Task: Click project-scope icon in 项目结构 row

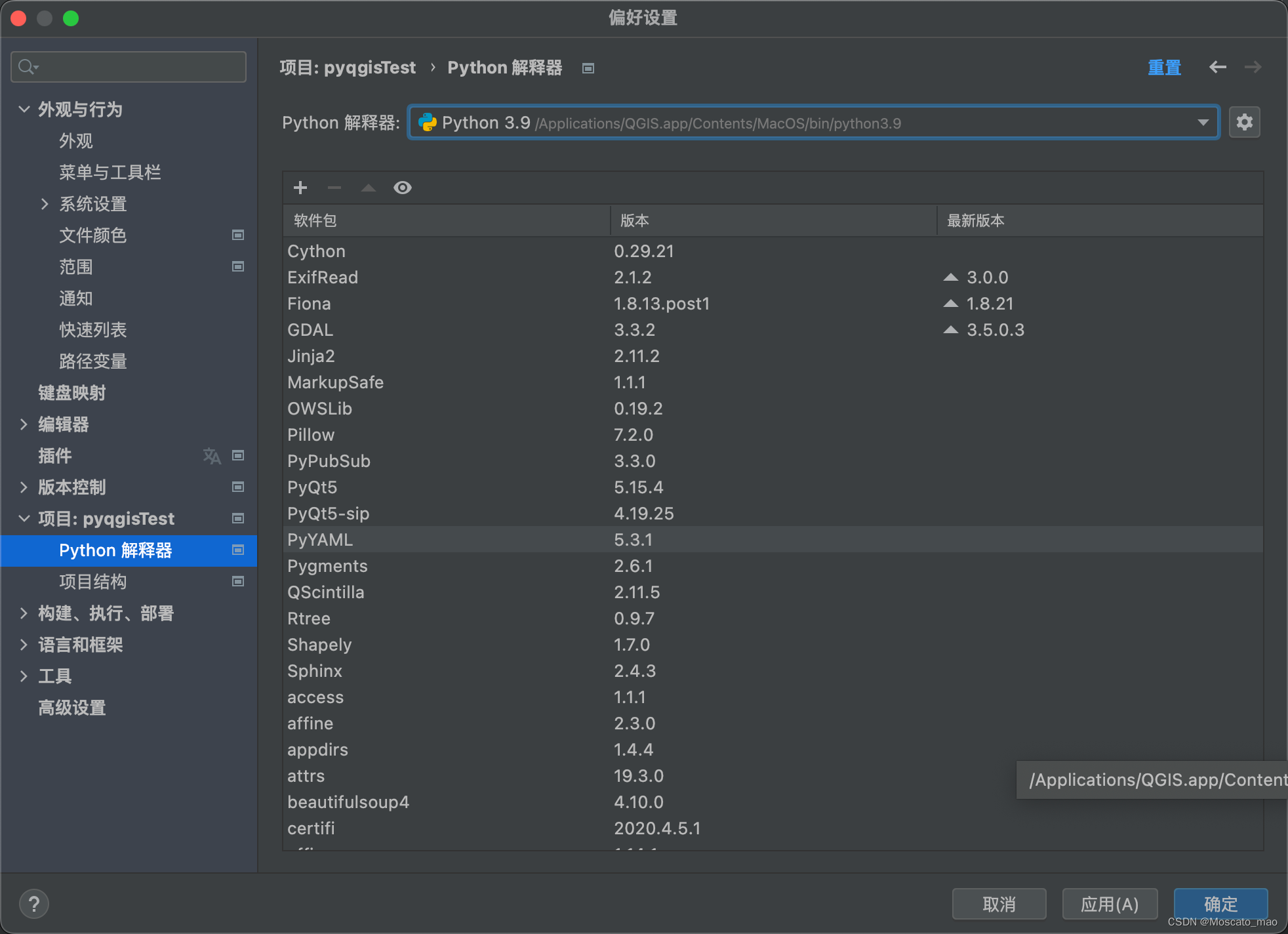Action: click(238, 581)
